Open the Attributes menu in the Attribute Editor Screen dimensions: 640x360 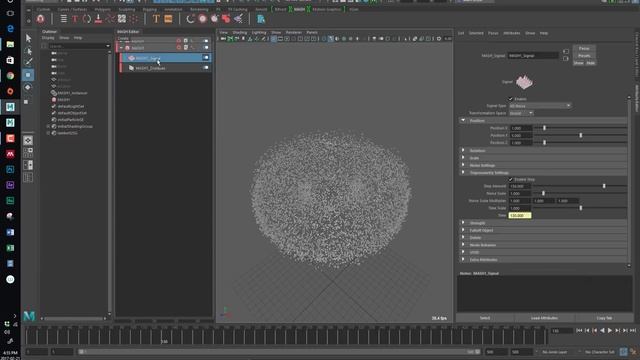(x=511, y=33)
